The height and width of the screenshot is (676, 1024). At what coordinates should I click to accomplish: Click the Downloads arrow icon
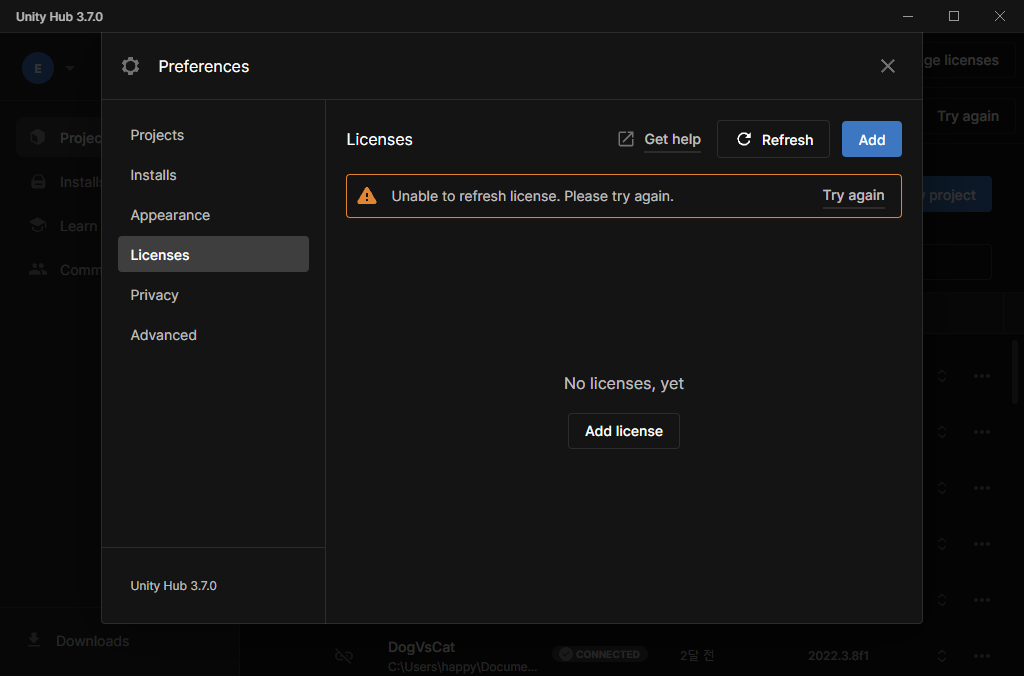(x=34, y=640)
